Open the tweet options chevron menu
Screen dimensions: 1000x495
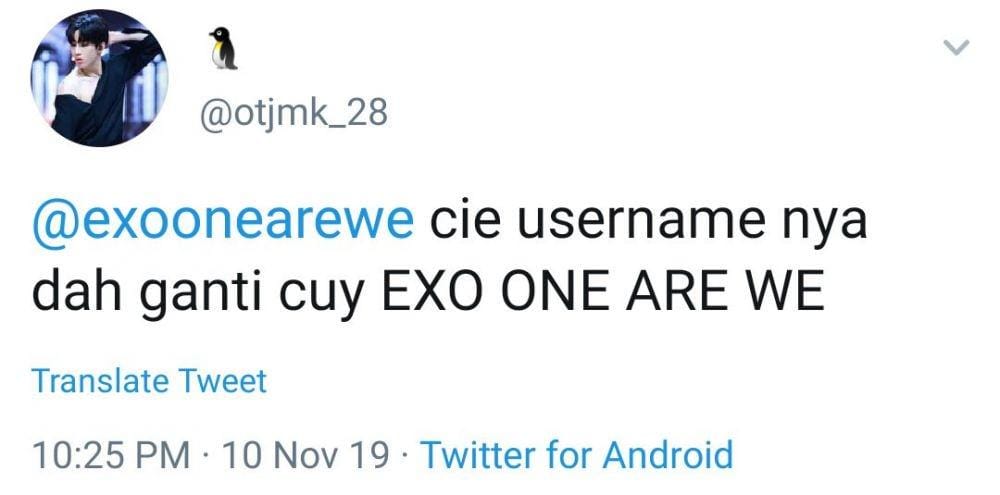pyautogui.click(x=957, y=47)
